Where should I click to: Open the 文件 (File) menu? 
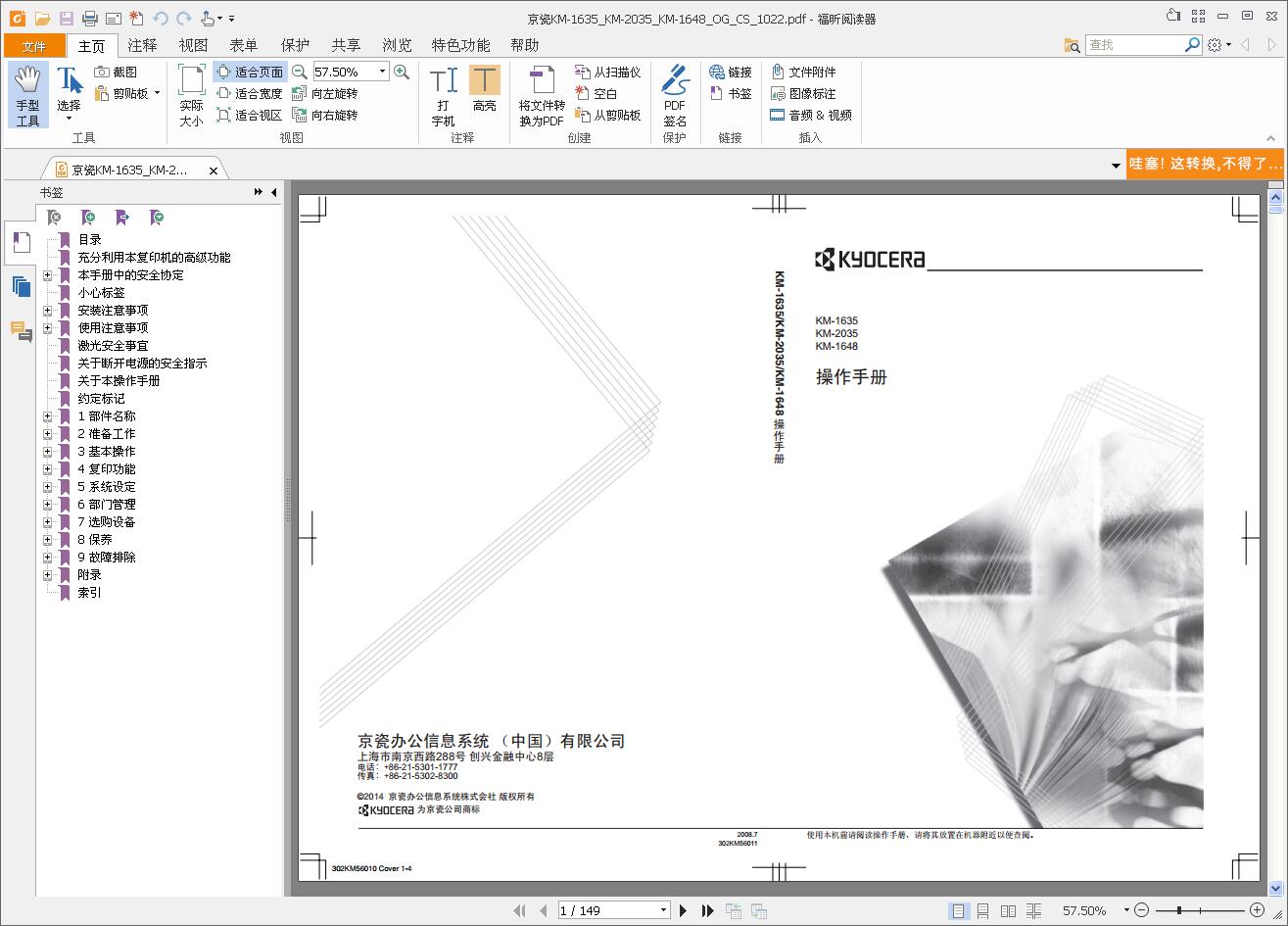pos(34,46)
